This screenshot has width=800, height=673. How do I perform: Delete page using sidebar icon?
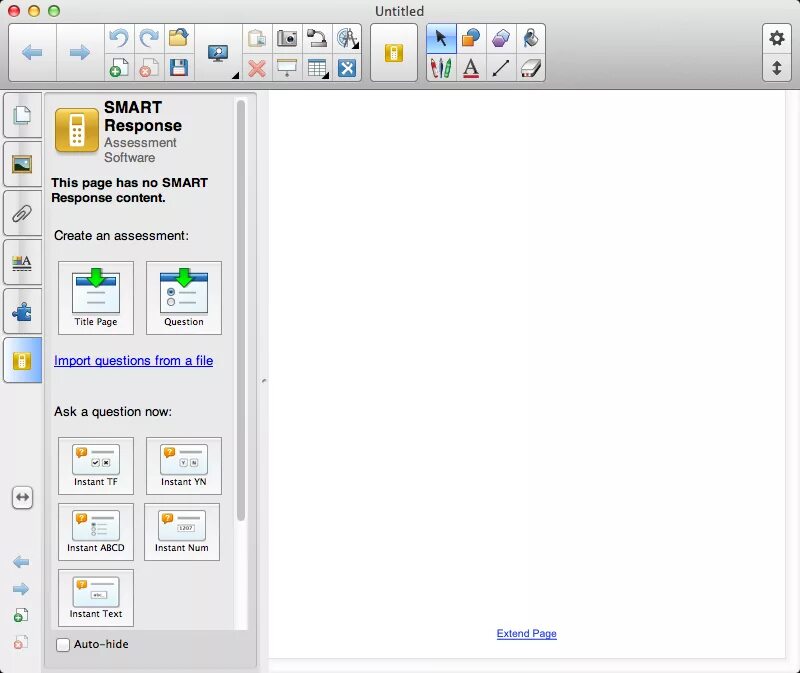pos(20,642)
